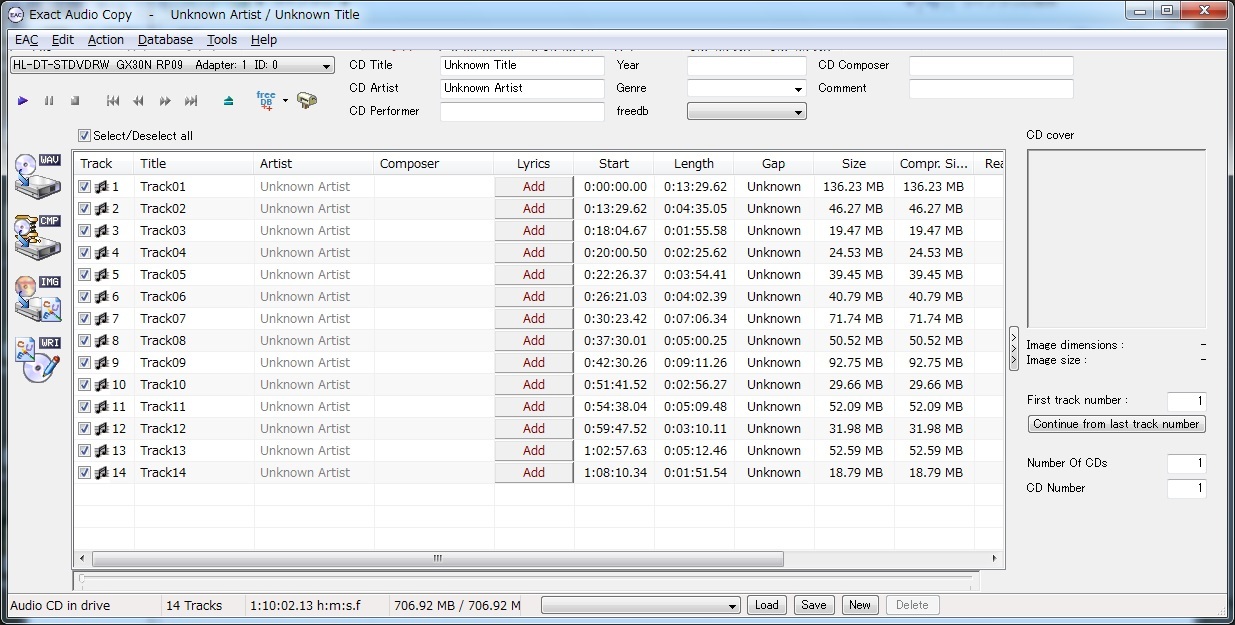Image resolution: width=1235 pixels, height=625 pixels.
Task: Click the IMG copy image icon
Action: tap(38, 299)
